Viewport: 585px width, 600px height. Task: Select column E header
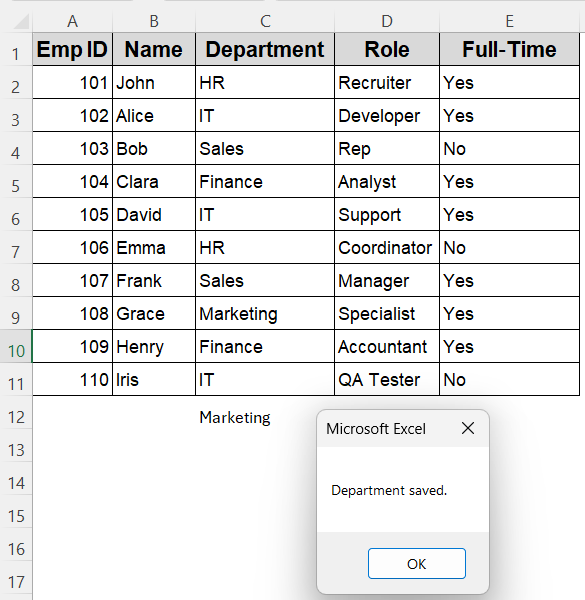[x=509, y=21]
